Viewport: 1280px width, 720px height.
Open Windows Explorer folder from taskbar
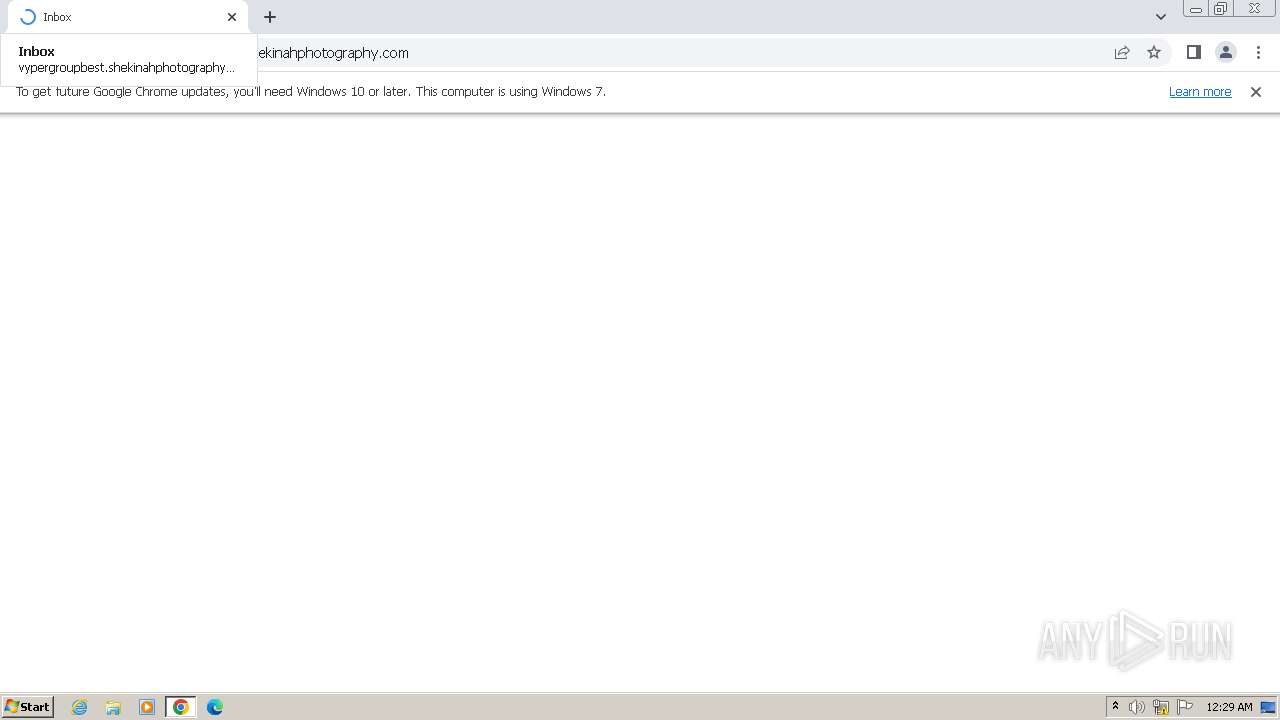[113, 707]
